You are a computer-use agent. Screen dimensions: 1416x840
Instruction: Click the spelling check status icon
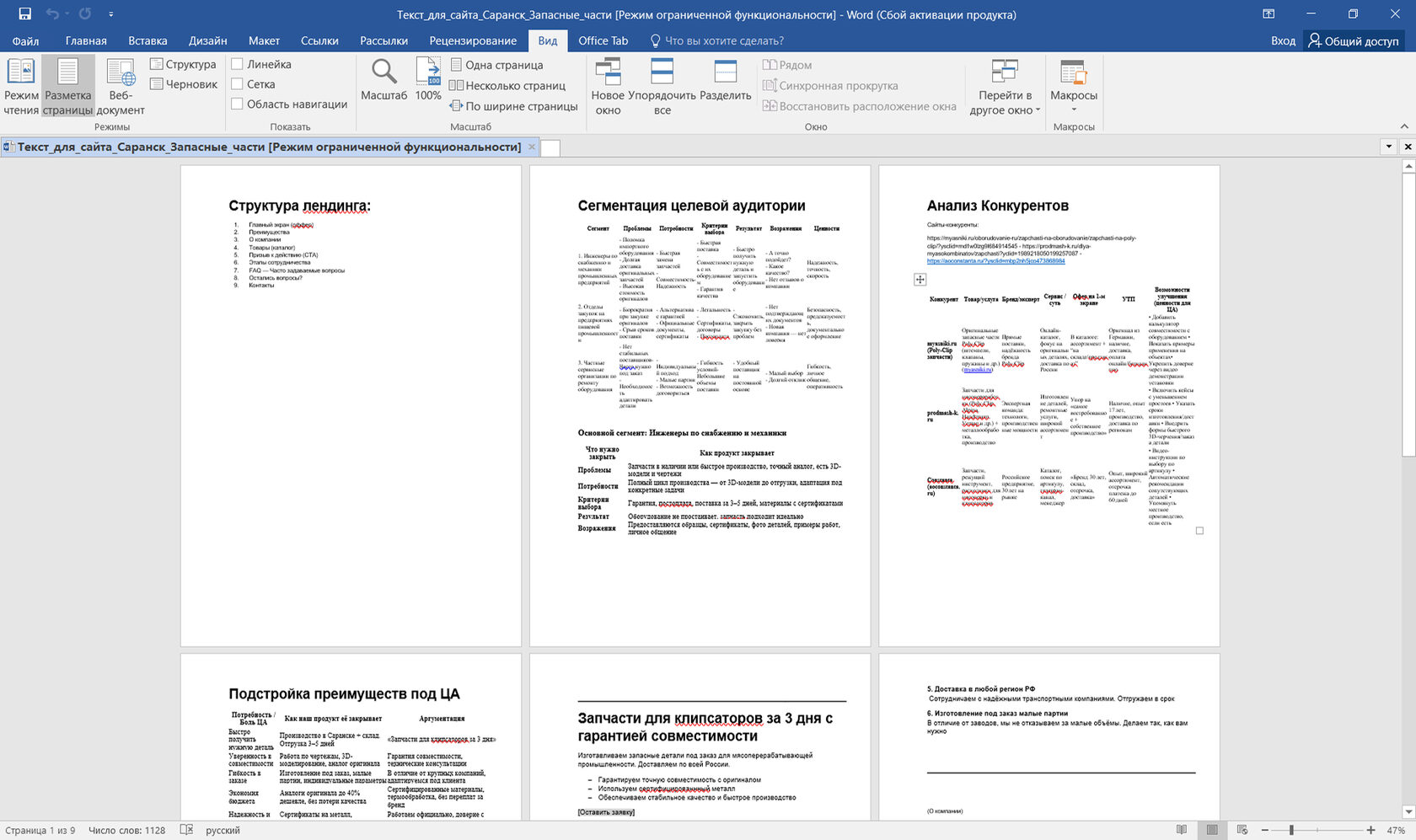click(x=186, y=830)
